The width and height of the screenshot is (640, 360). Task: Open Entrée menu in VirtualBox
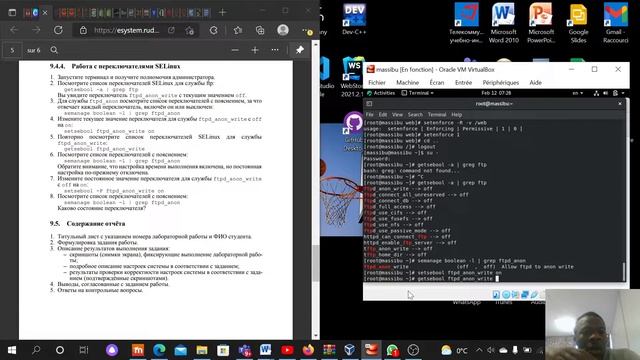[x=463, y=82]
